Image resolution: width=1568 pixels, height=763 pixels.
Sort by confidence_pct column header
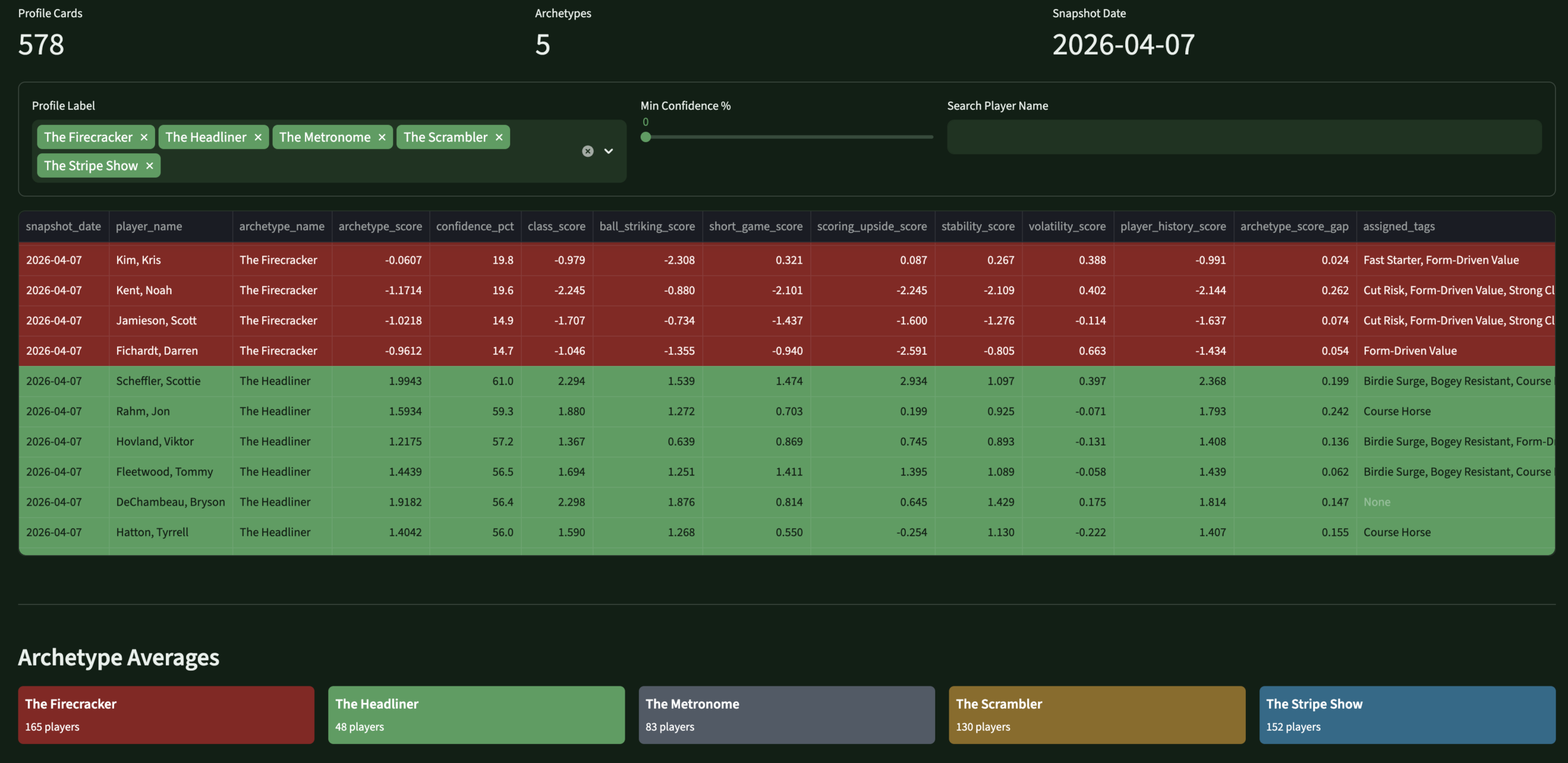click(475, 227)
